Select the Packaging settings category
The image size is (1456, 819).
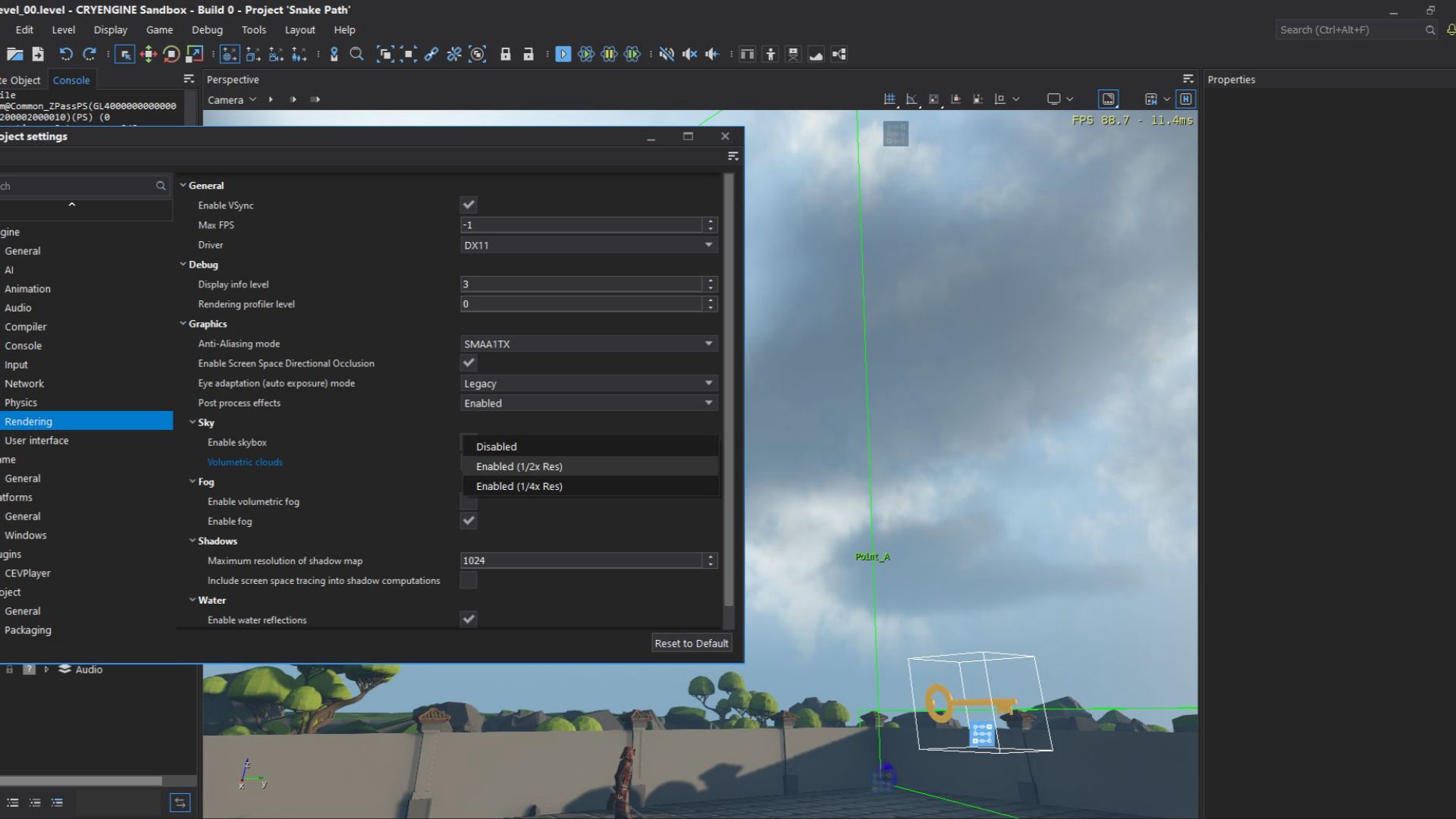point(86,630)
